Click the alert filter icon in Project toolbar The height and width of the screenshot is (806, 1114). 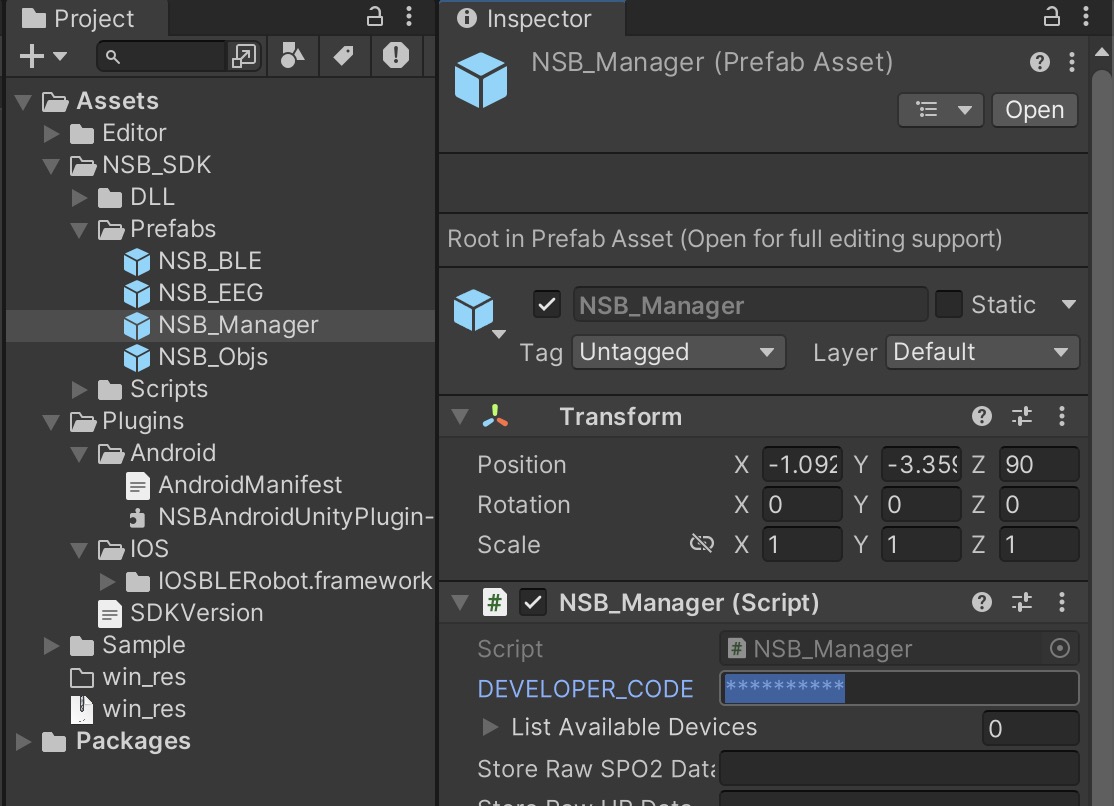tap(396, 55)
